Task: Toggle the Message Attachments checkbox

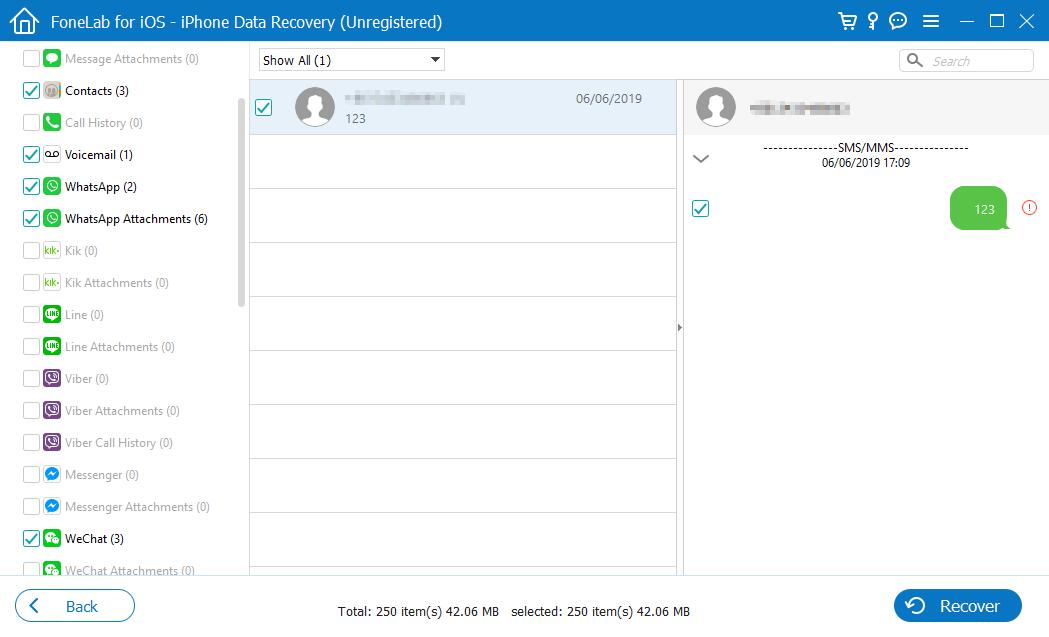Action: point(31,58)
